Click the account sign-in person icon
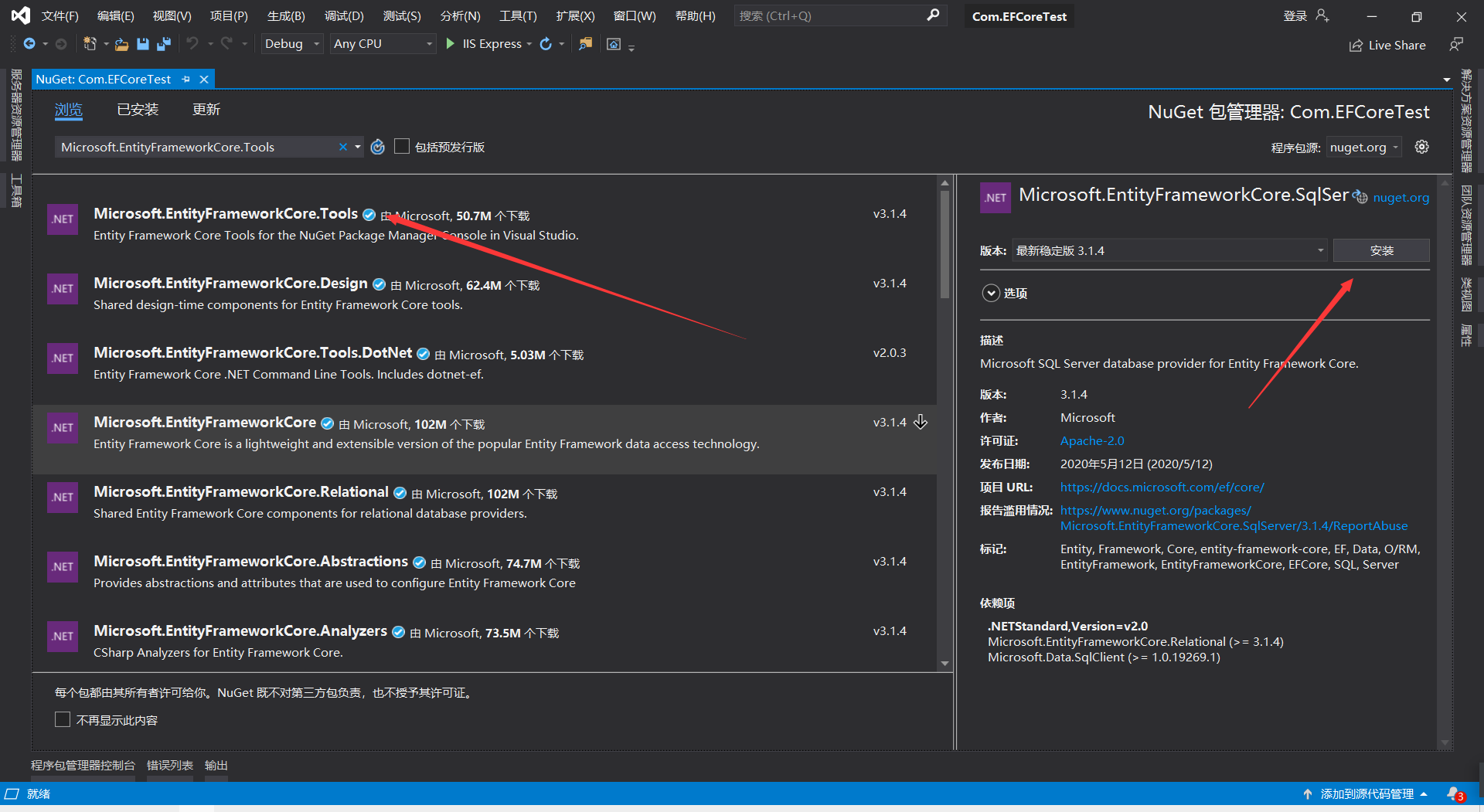This screenshot has width=1484, height=812. (x=1322, y=15)
